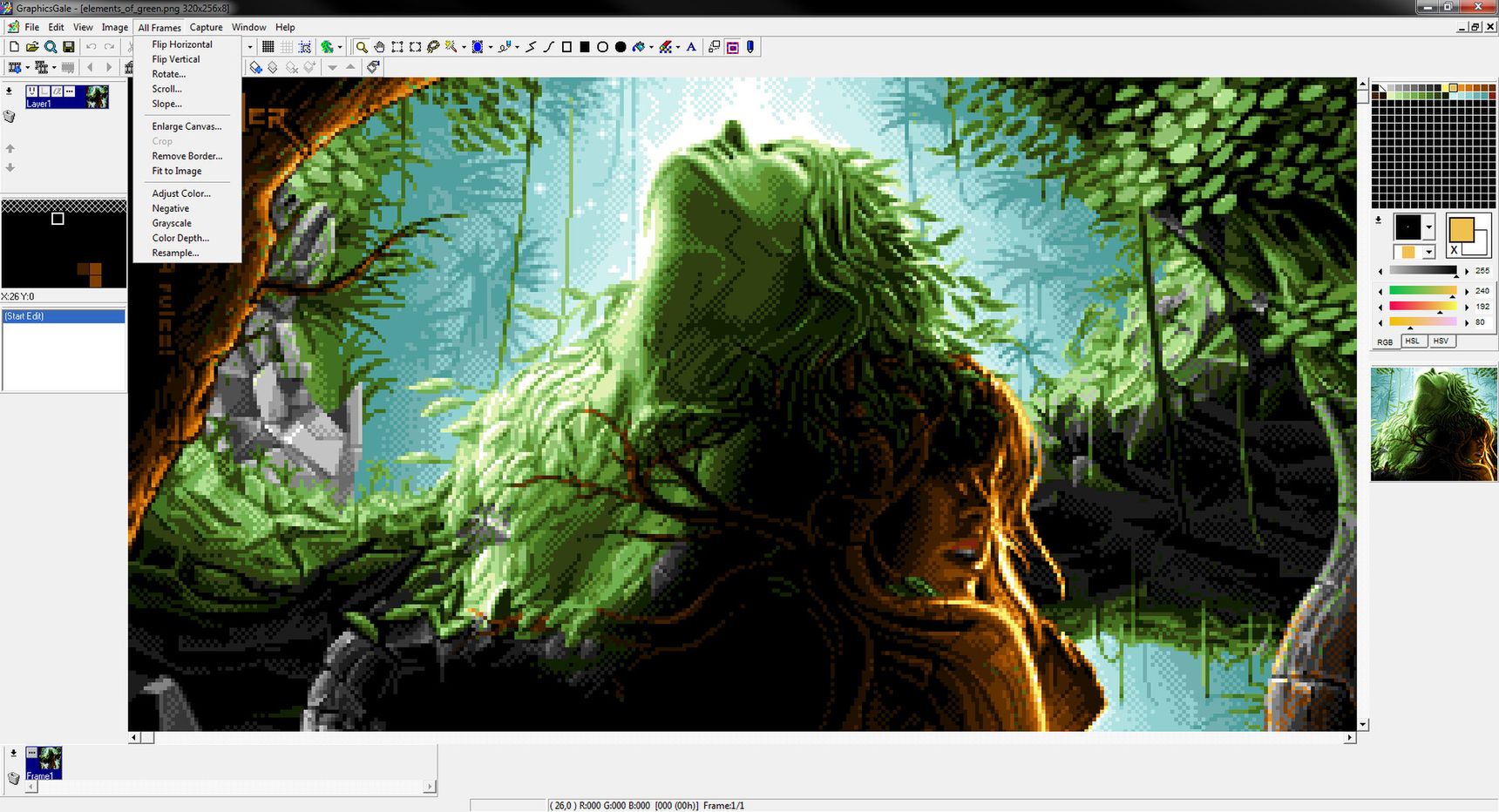The image size is (1499, 812).
Task: Open Layer1 properties ellipsis button
Action: point(70,91)
